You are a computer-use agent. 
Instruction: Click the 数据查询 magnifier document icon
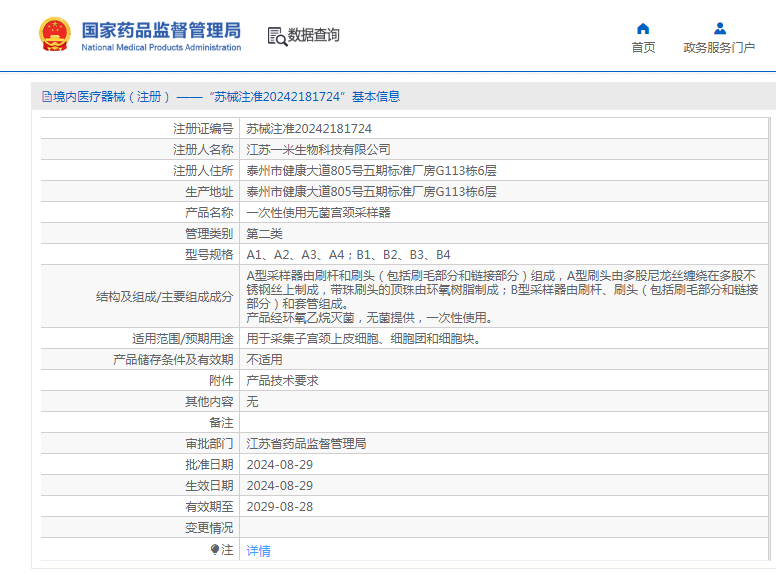coord(277,36)
